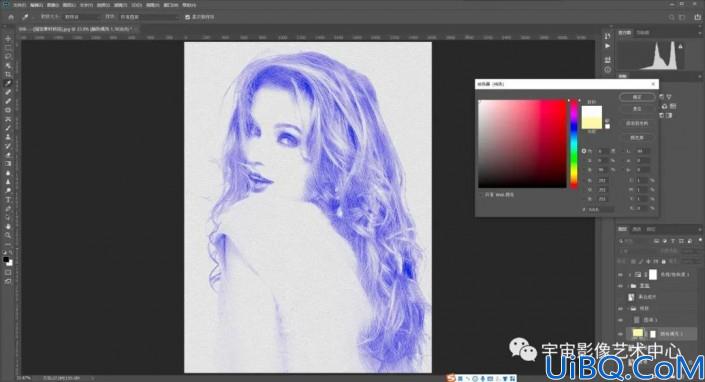Open the Window menu

pos(170,5)
